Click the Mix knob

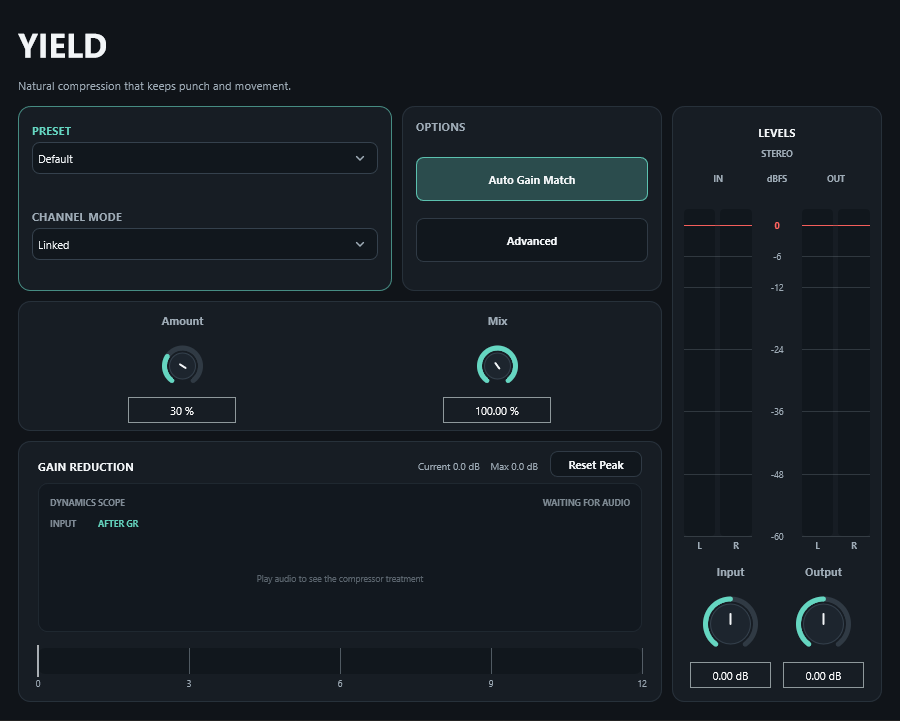point(497,365)
